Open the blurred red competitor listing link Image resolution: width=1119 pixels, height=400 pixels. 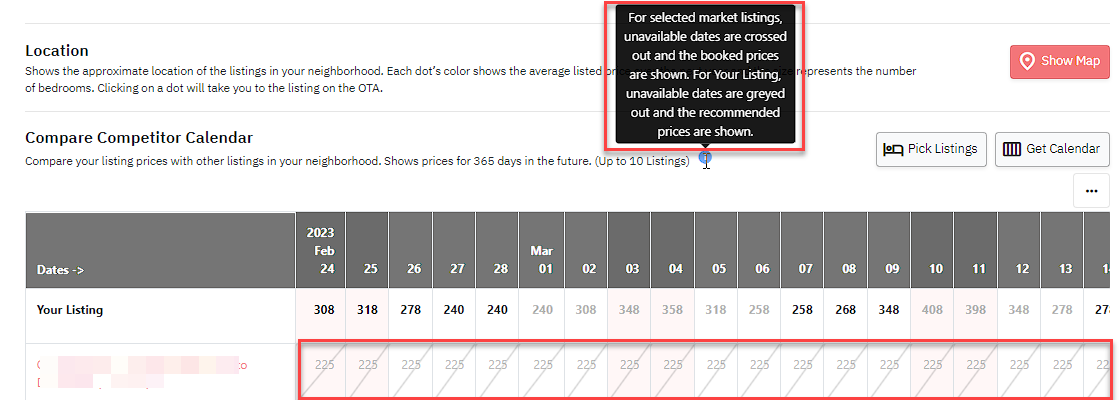coord(142,374)
